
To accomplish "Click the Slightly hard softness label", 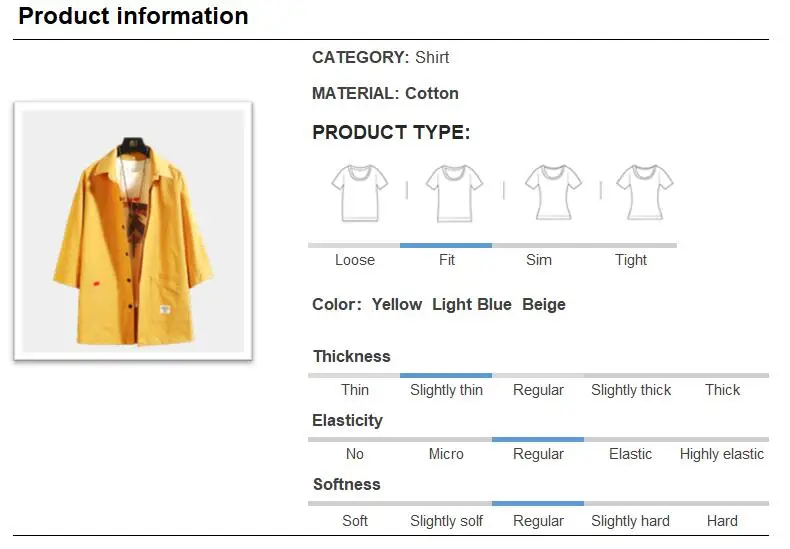I will click(x=630, y=521).
